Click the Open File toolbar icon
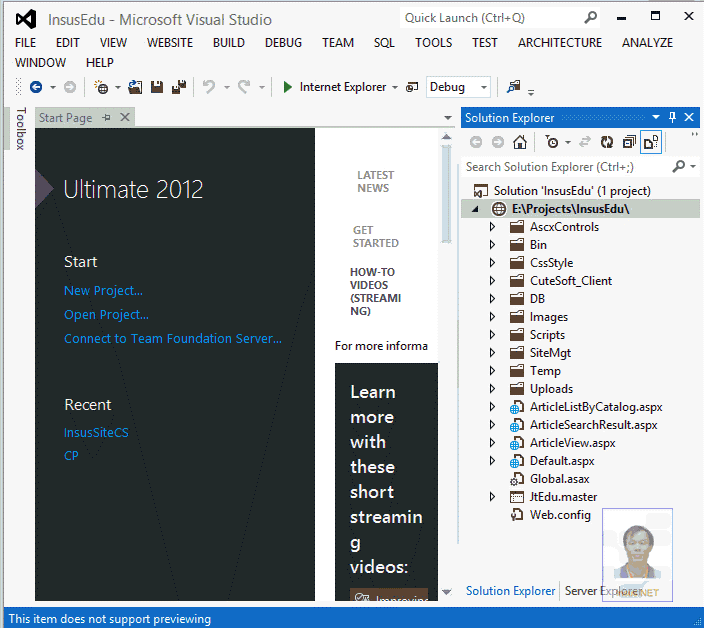 click(135, 87)
